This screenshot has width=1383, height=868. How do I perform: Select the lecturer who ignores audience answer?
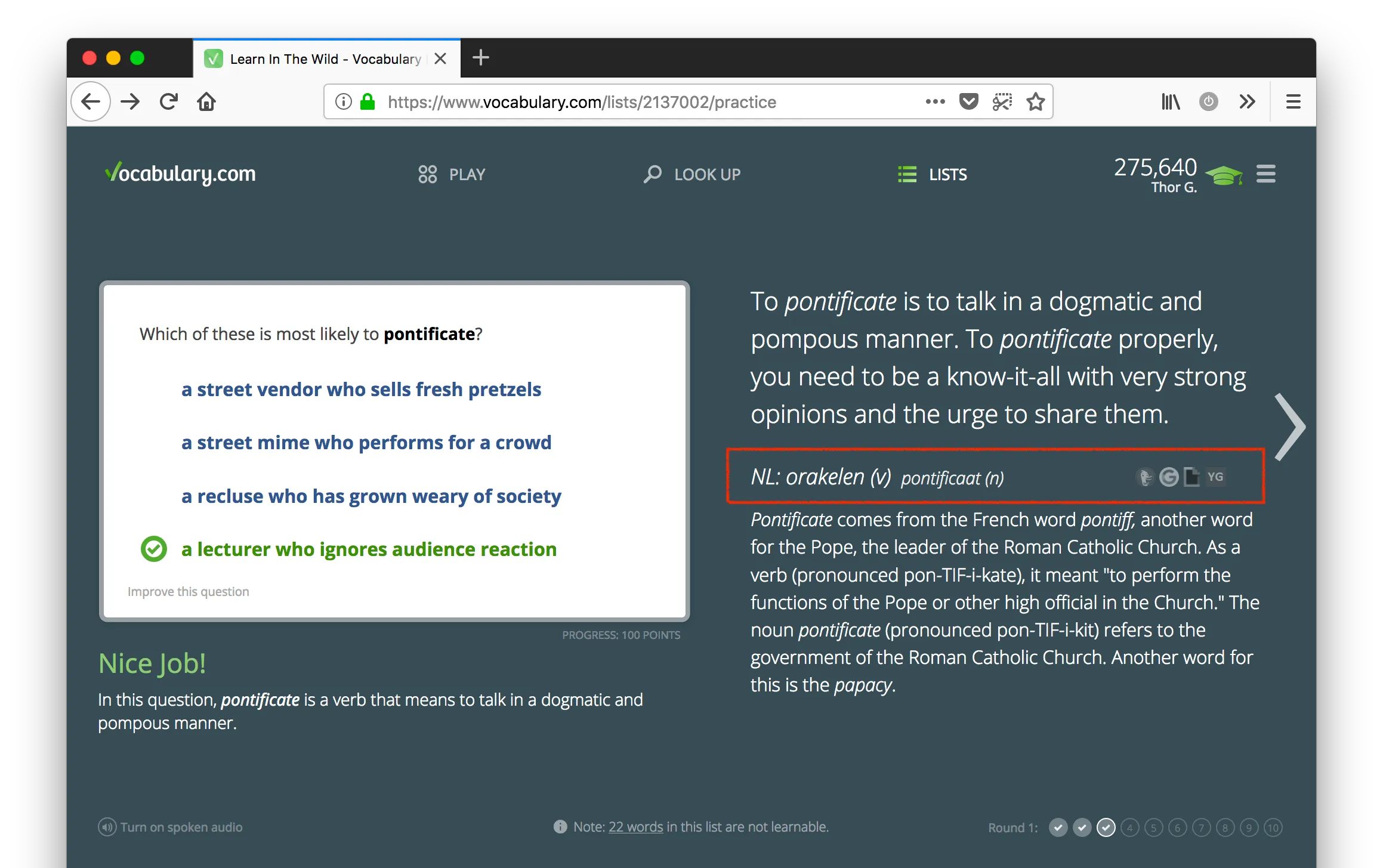click(369, 549)
